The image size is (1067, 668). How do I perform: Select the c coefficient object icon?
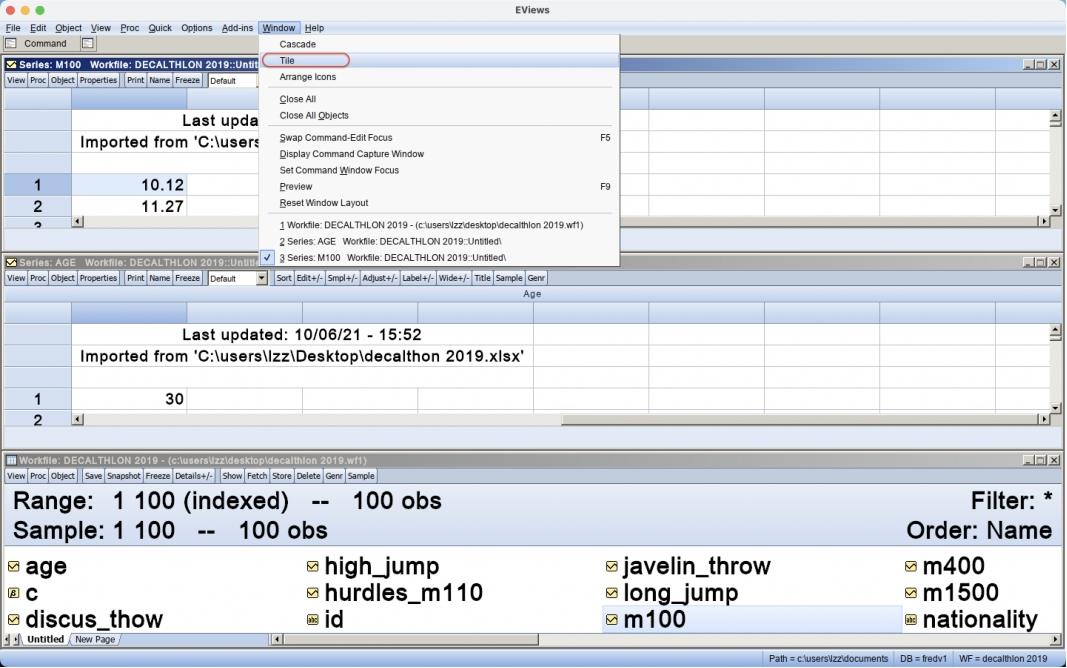14,593
